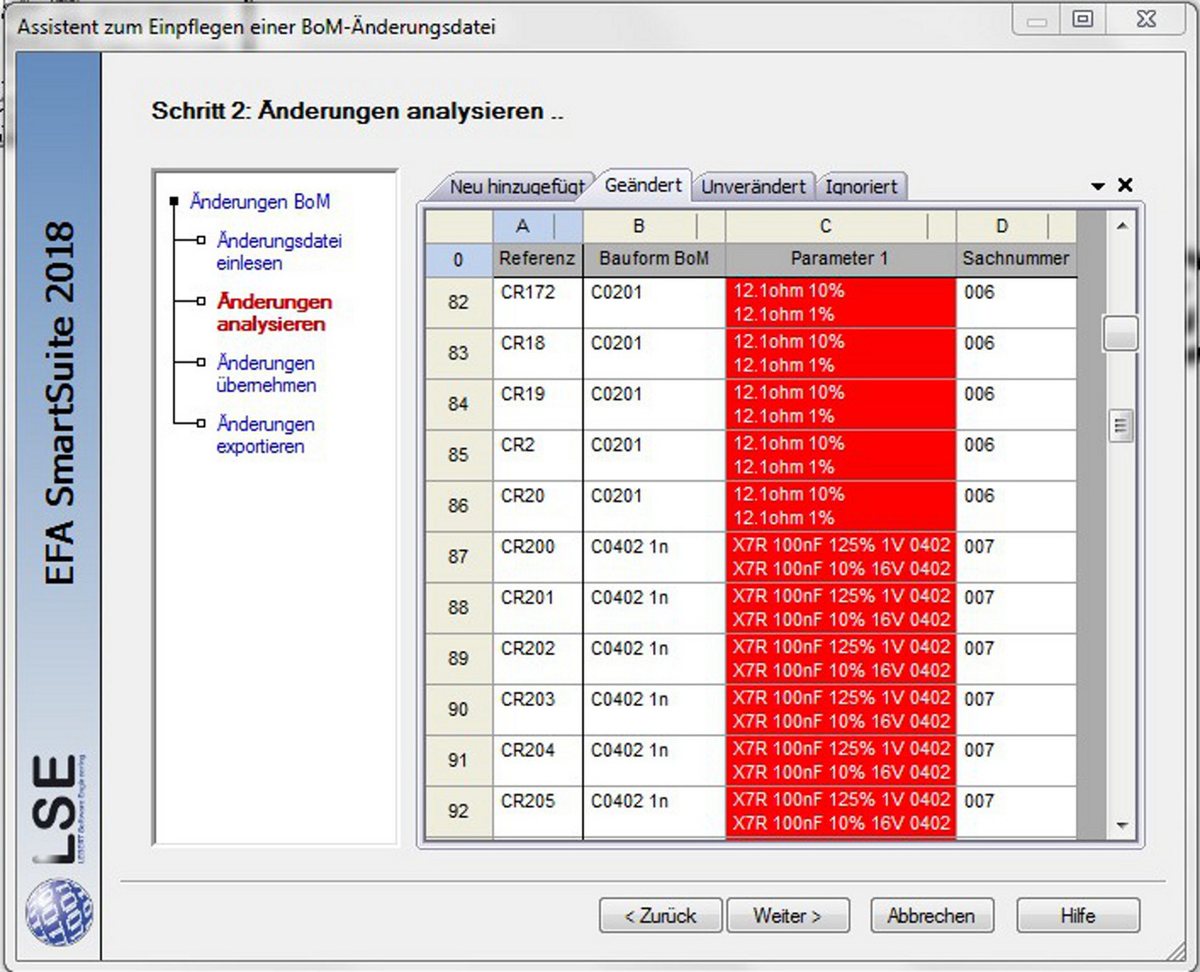Click red Parameter 1 cell of CR205
1200x972 pixels.
pyautogui.click(x=841, y=812)
